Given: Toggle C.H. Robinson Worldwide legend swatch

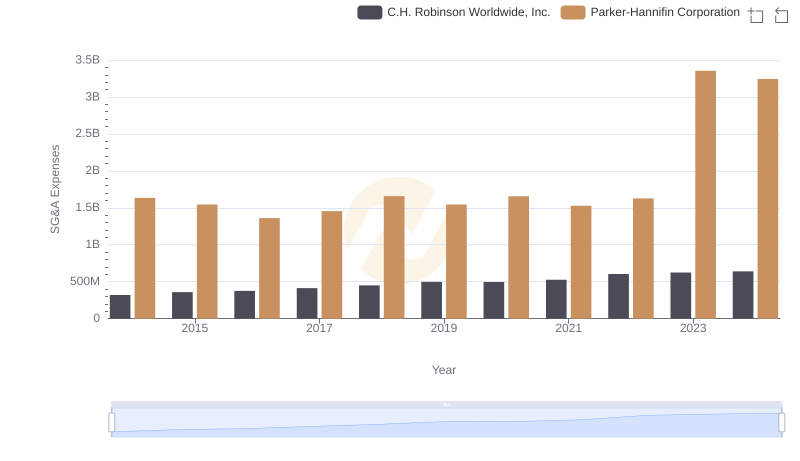Looking at the screenshot, I should pos(369,12).
